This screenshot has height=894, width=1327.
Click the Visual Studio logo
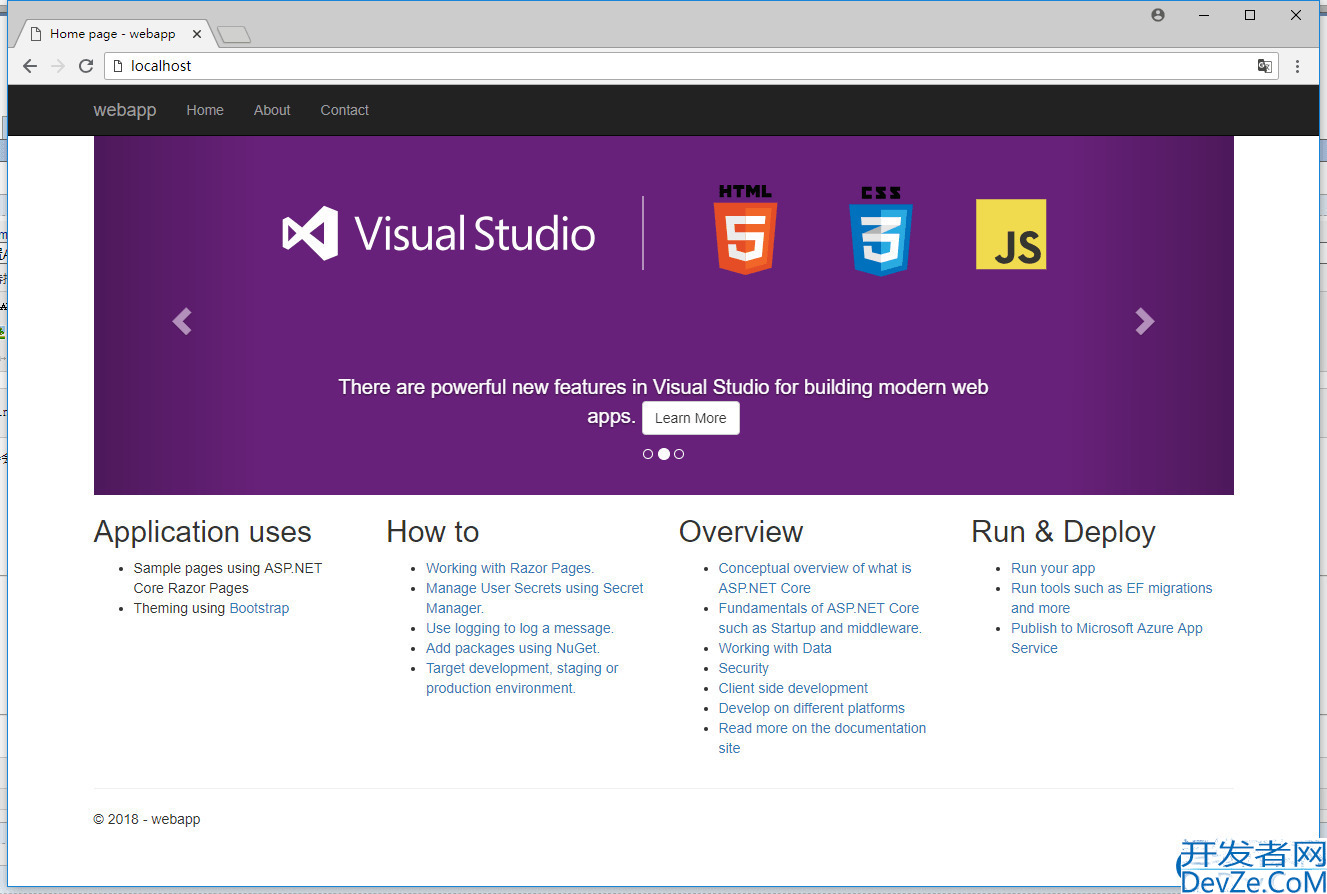point(437,233)
